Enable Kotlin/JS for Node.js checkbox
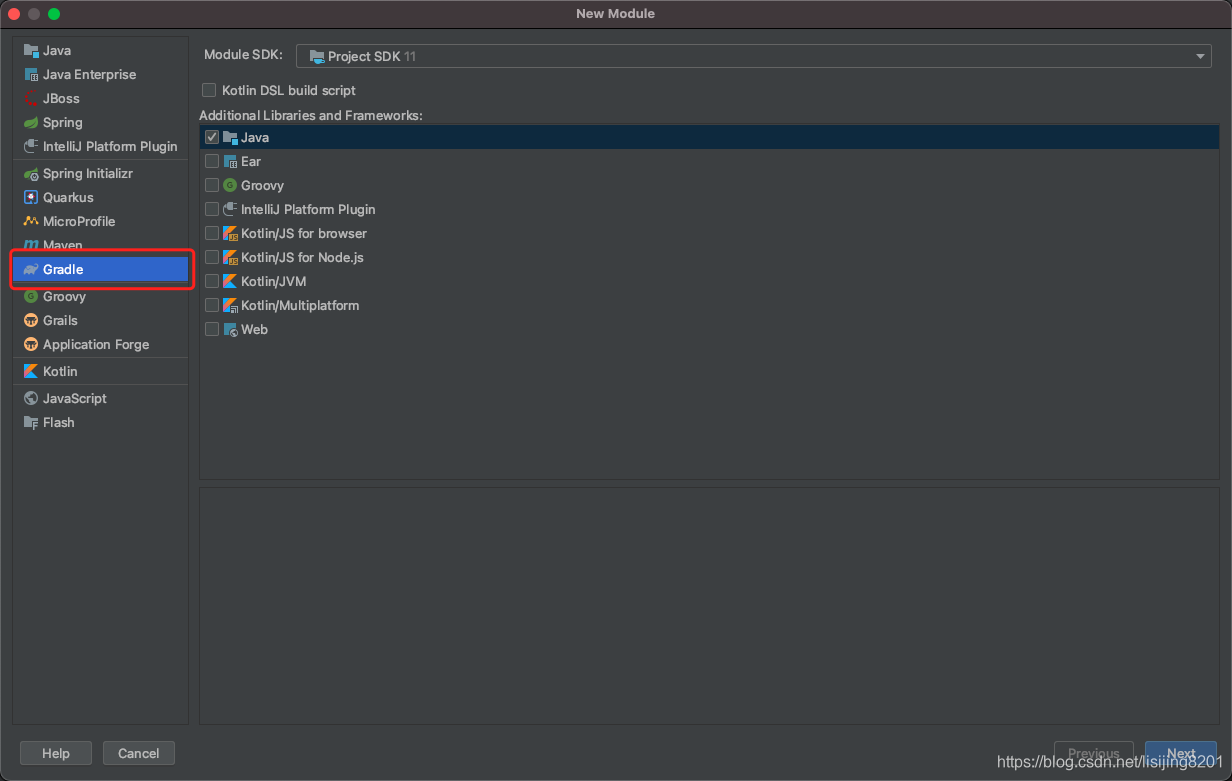The width and height of the screenshot is (1232, 781). [x=212, y=257]
